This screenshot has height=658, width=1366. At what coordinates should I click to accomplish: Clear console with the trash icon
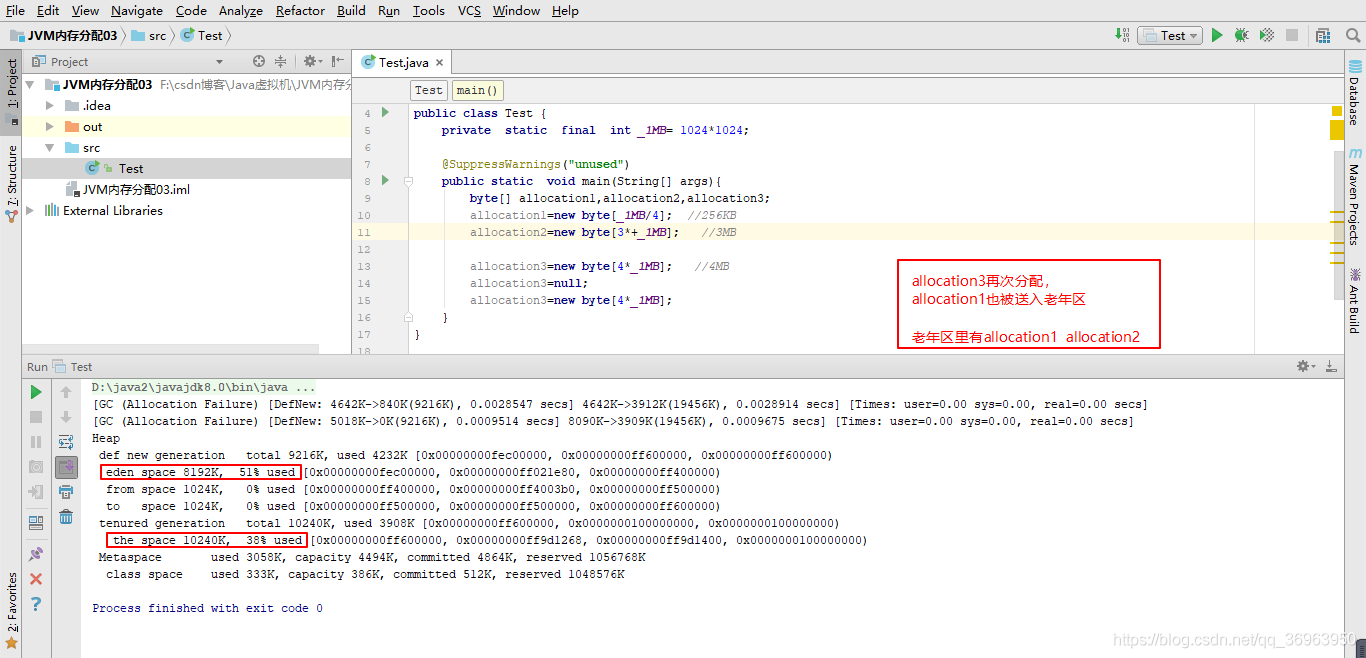[x=66, y=517]
